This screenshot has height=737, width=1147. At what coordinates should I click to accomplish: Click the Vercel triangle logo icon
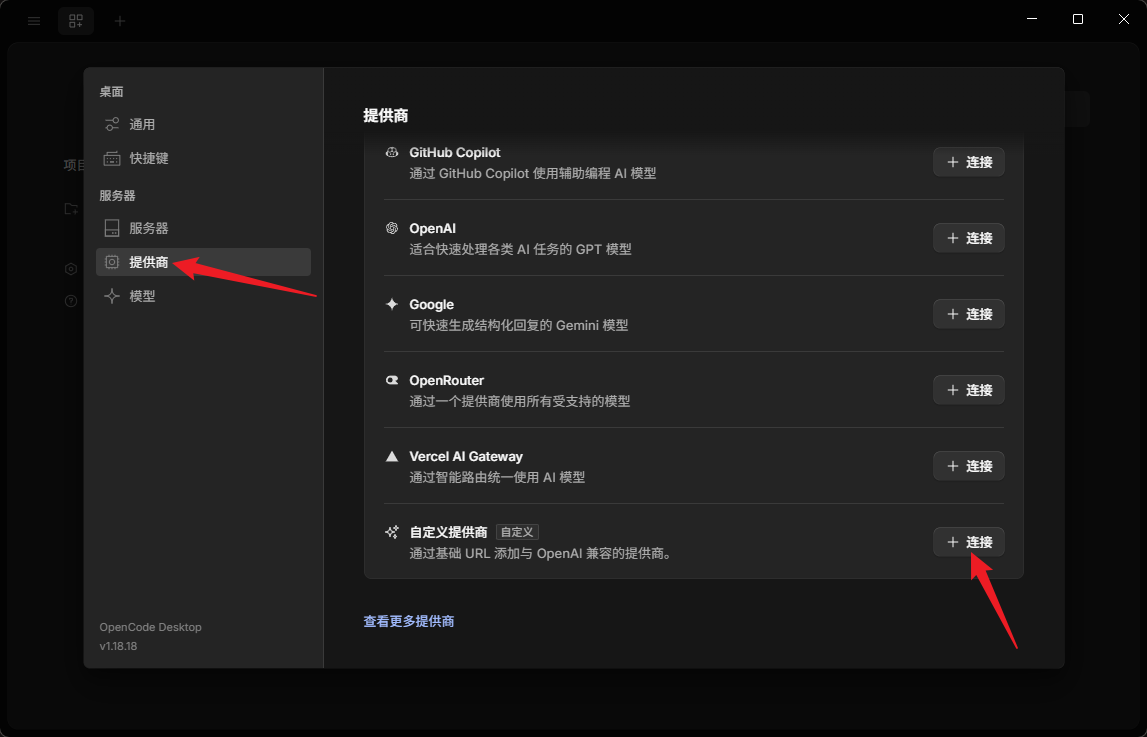(x=392, y=456)
